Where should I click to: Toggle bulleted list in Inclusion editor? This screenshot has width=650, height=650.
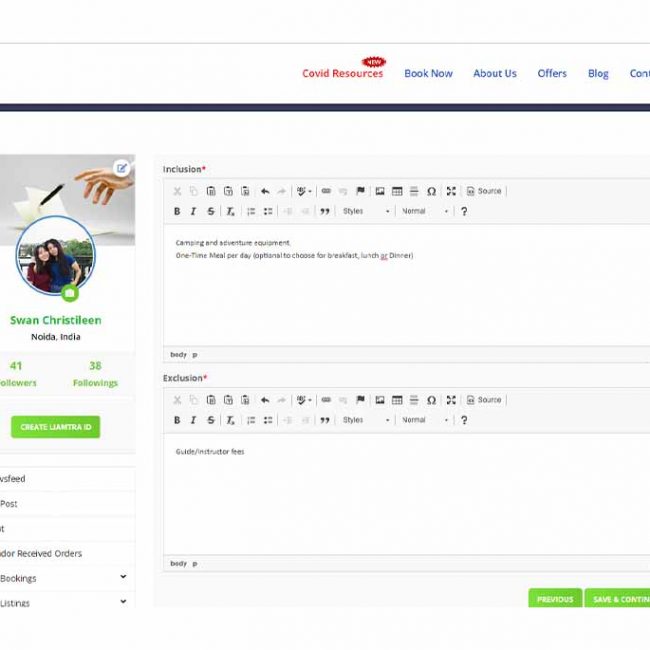pos(268,211)
